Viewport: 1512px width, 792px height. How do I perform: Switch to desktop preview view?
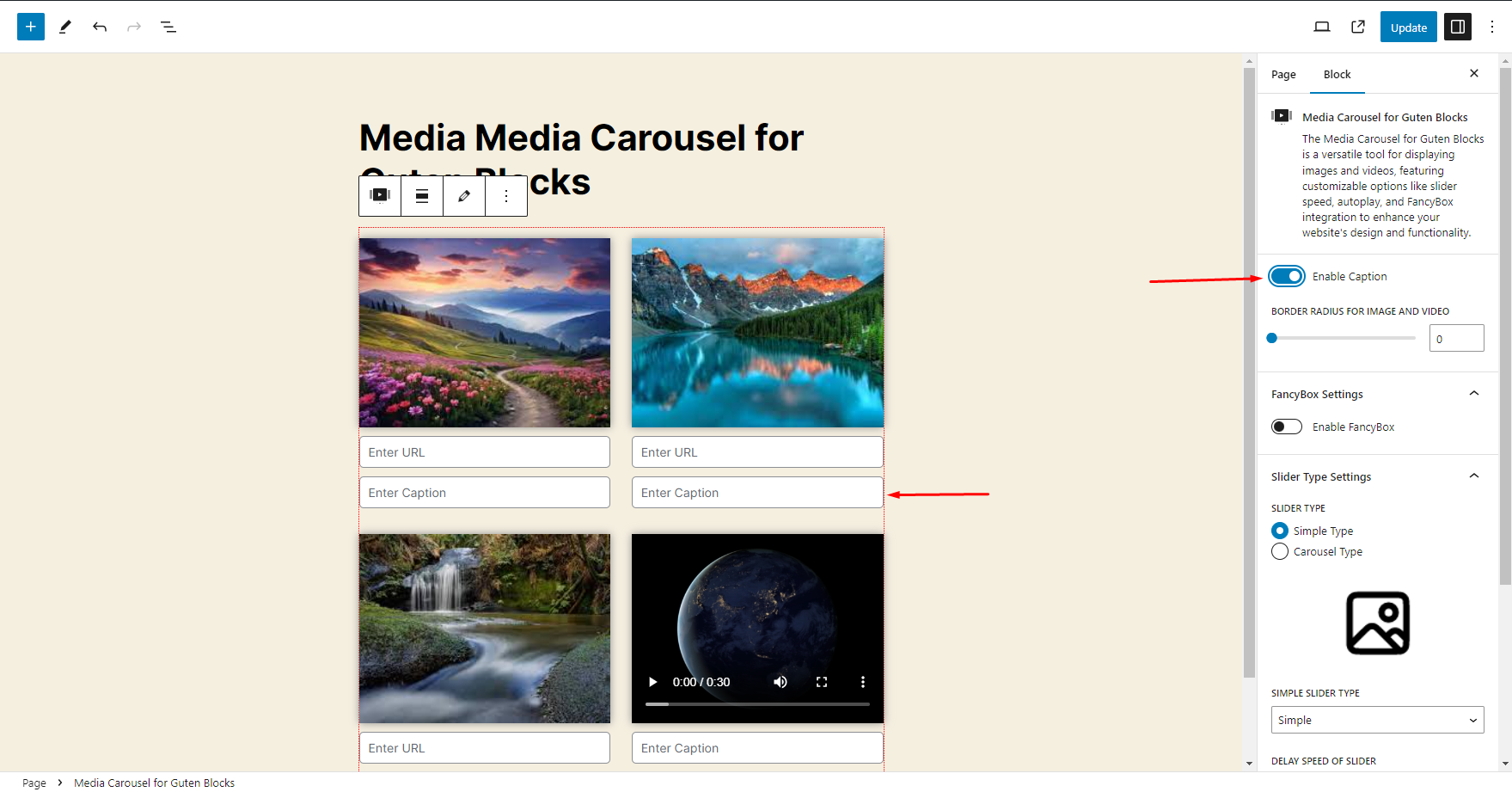point(1322,27)
